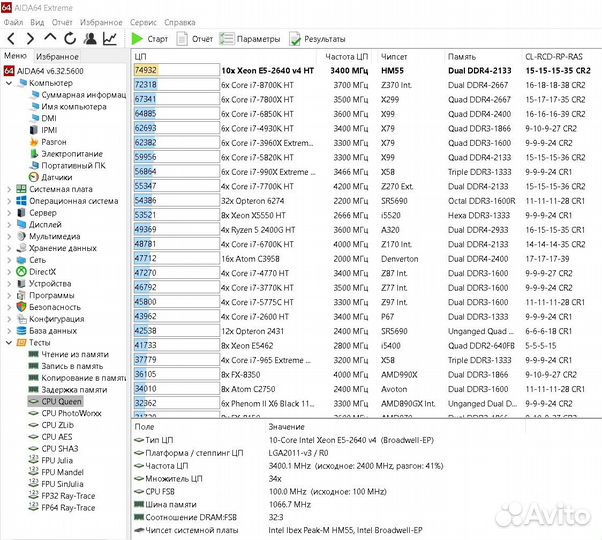Open the Отчёт toolbar button
Viewport: 602px width, 540px height.
click(x=195, y=39)
